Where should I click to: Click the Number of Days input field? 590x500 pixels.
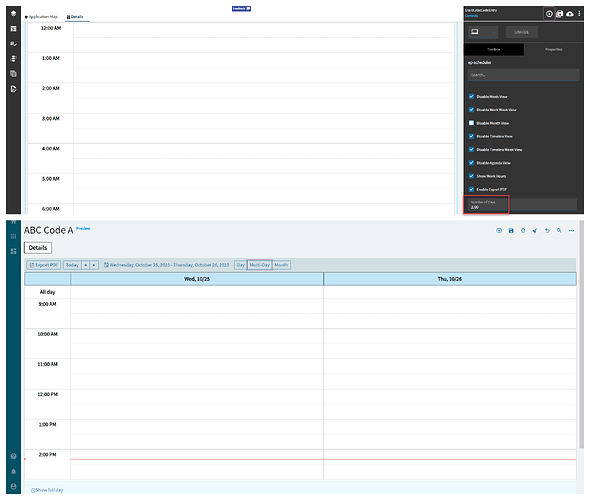click(522, 205)
